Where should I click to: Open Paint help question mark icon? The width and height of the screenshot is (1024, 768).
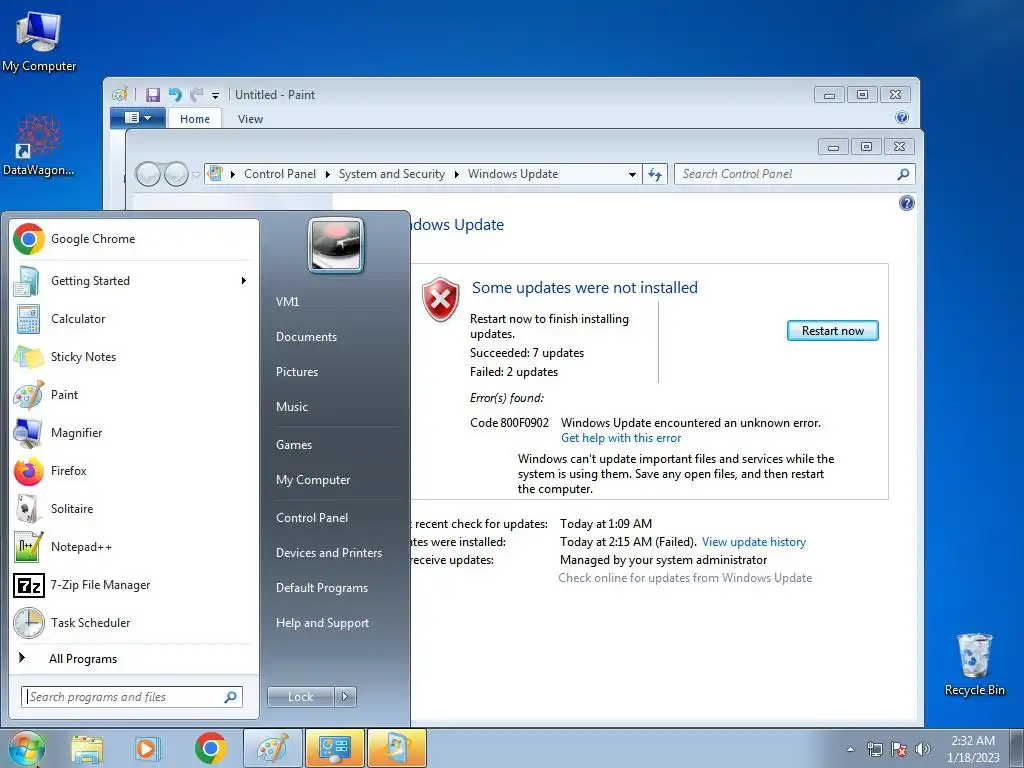pyautogui.click(x=902, y=118)
